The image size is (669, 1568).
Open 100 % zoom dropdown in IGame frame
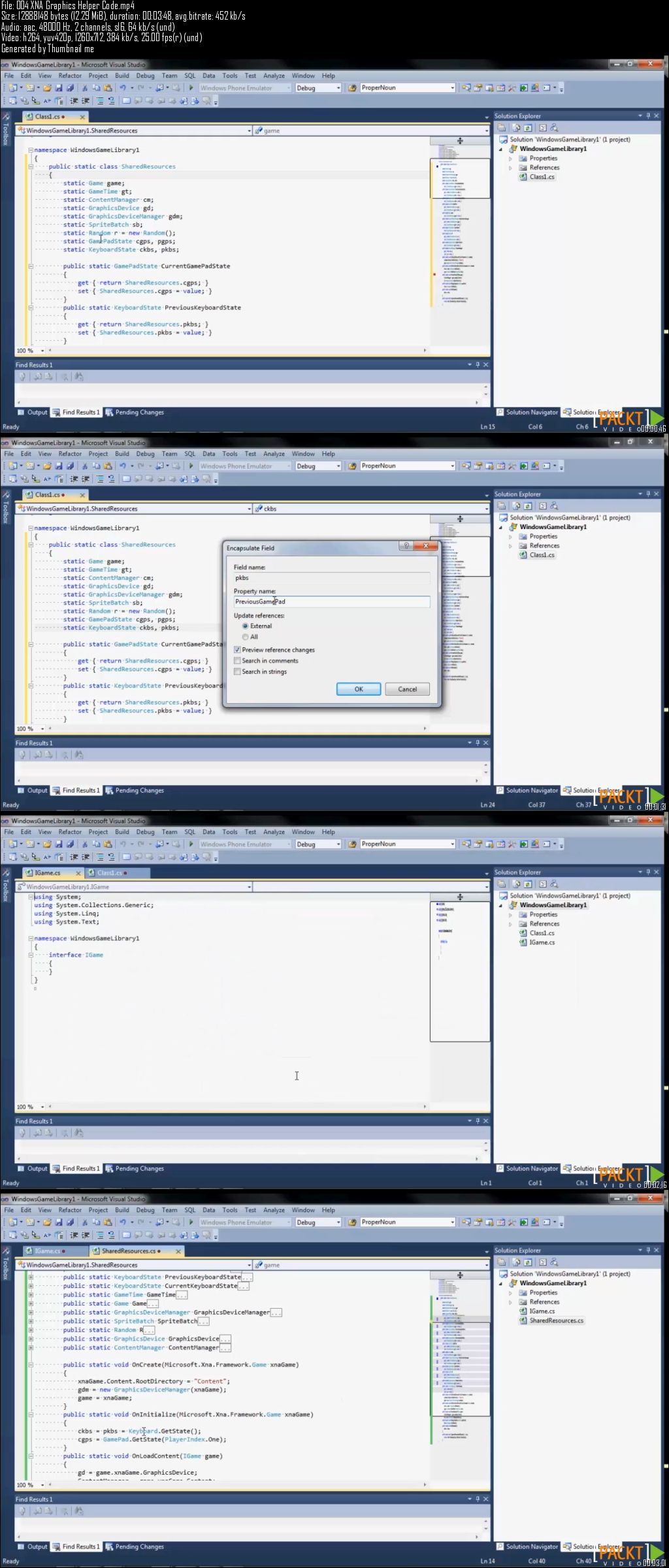[x=42, y=1107]
